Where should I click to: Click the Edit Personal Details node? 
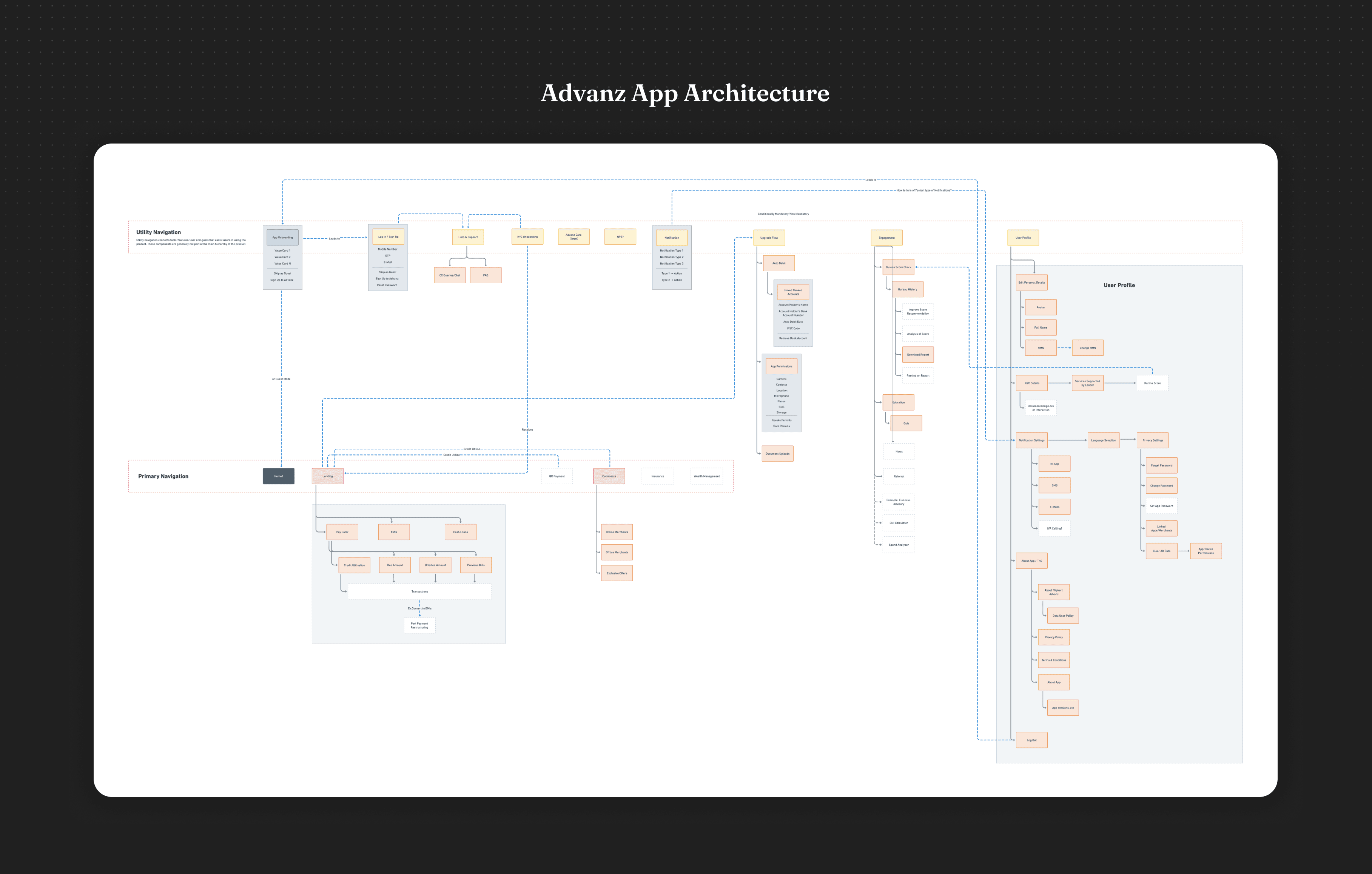point(1032,282)
